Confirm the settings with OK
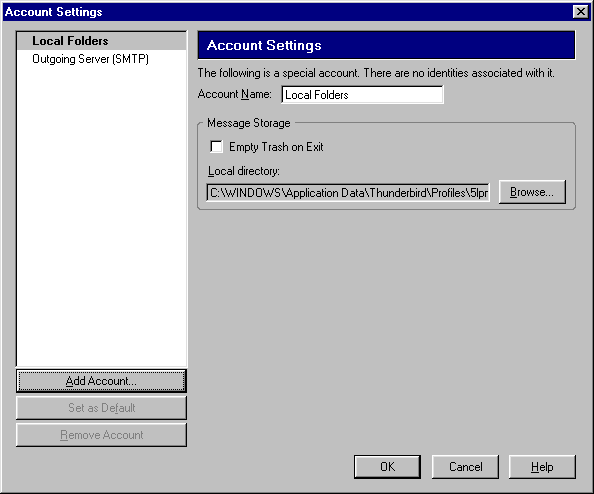 (388, 467)
